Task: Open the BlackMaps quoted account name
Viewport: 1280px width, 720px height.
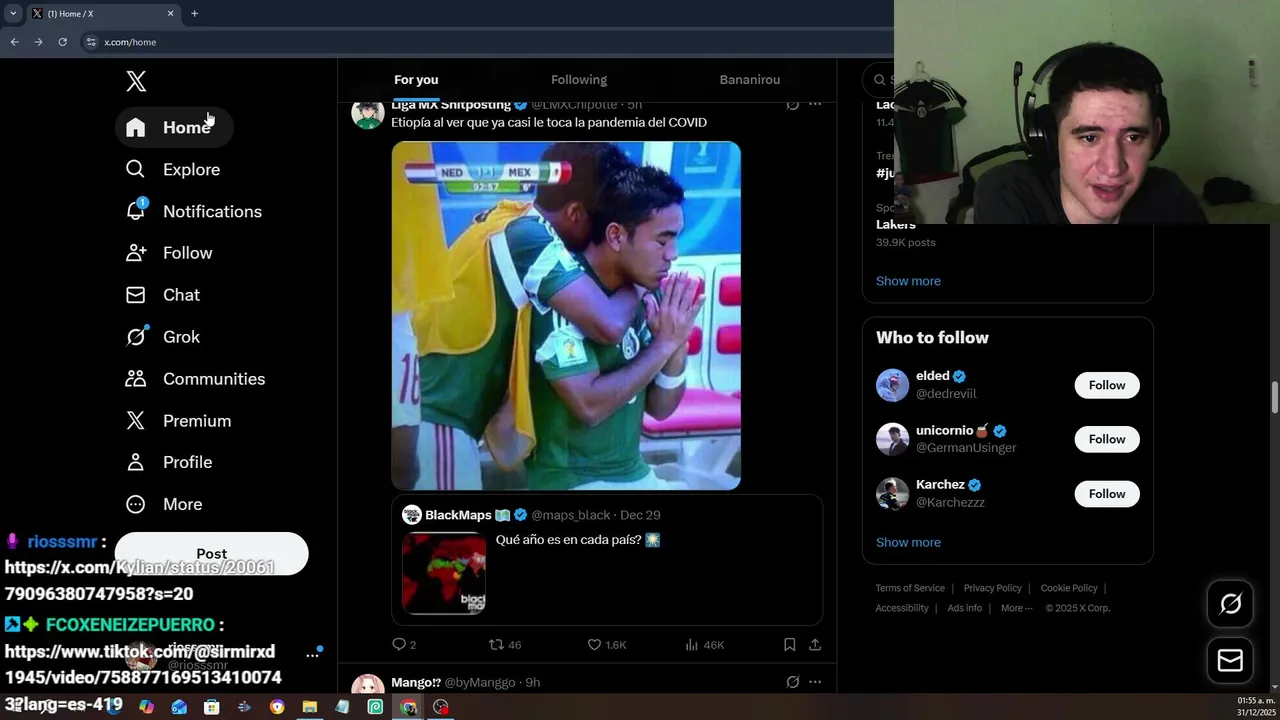Action: pyautogui.click(x=458, y=515)
